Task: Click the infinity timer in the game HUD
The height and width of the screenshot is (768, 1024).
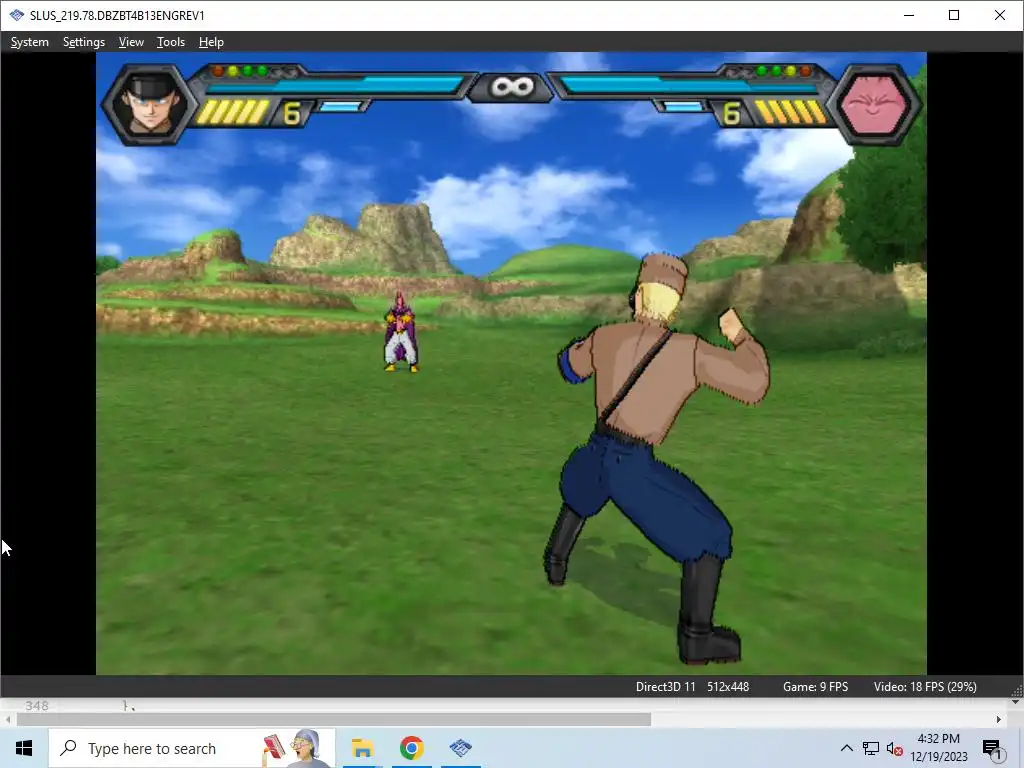Action: tap(512, 87)
